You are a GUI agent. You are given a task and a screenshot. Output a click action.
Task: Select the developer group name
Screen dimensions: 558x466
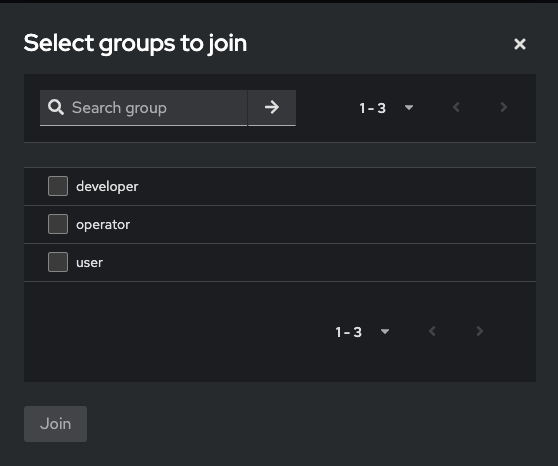107,187
